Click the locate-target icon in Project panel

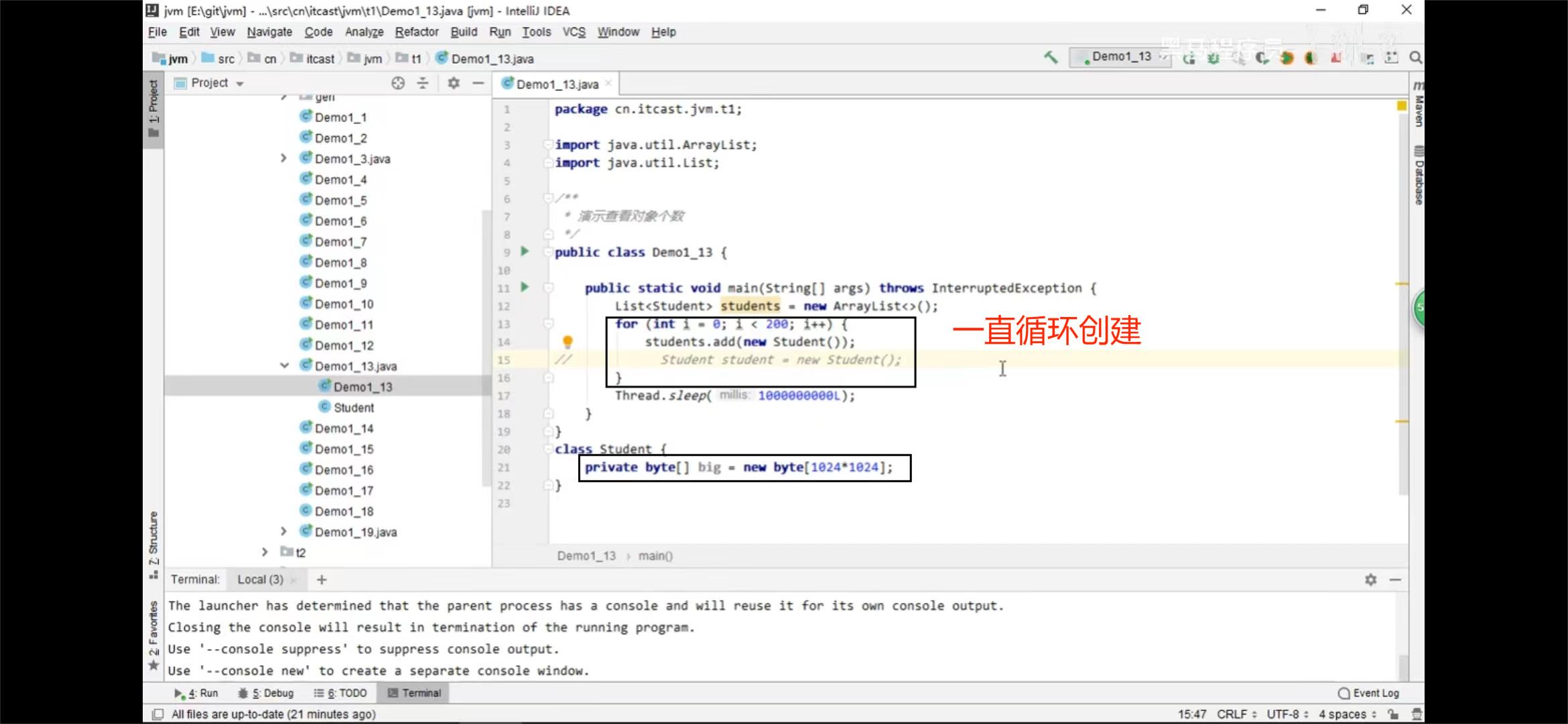[398, 83]
